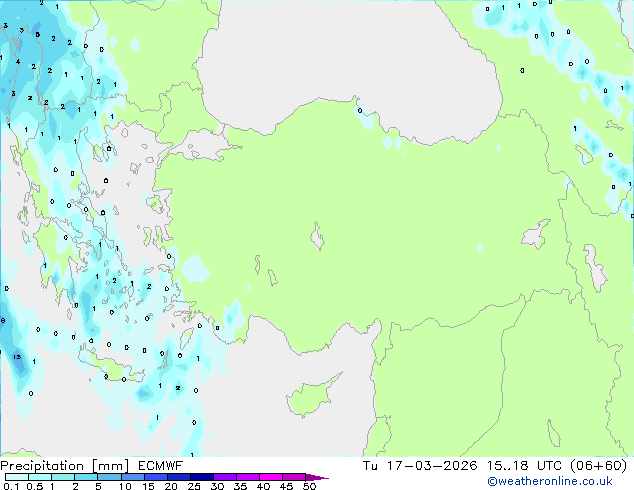Click the over-50 mm arrow tip of legend

point(317,478)
